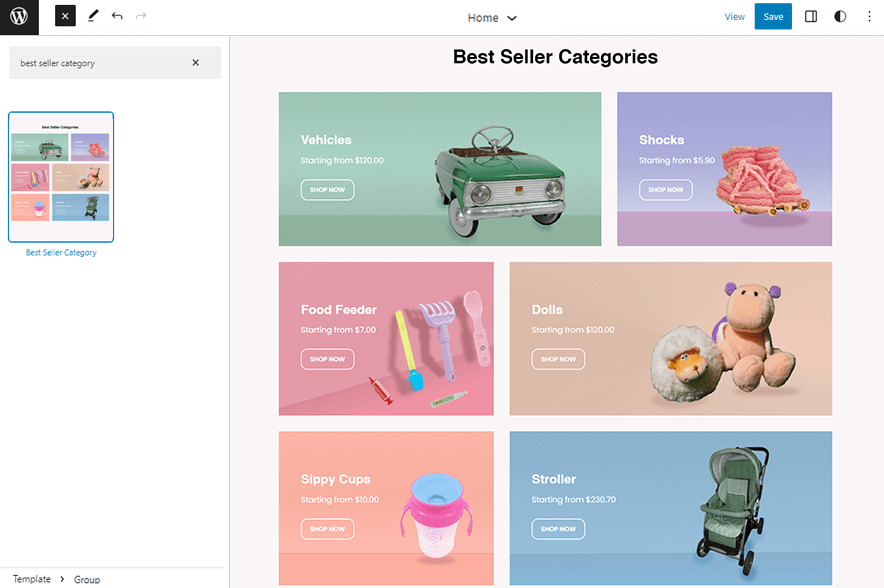
Task: Close the inserter using the X icon
Action: [64, 16]
